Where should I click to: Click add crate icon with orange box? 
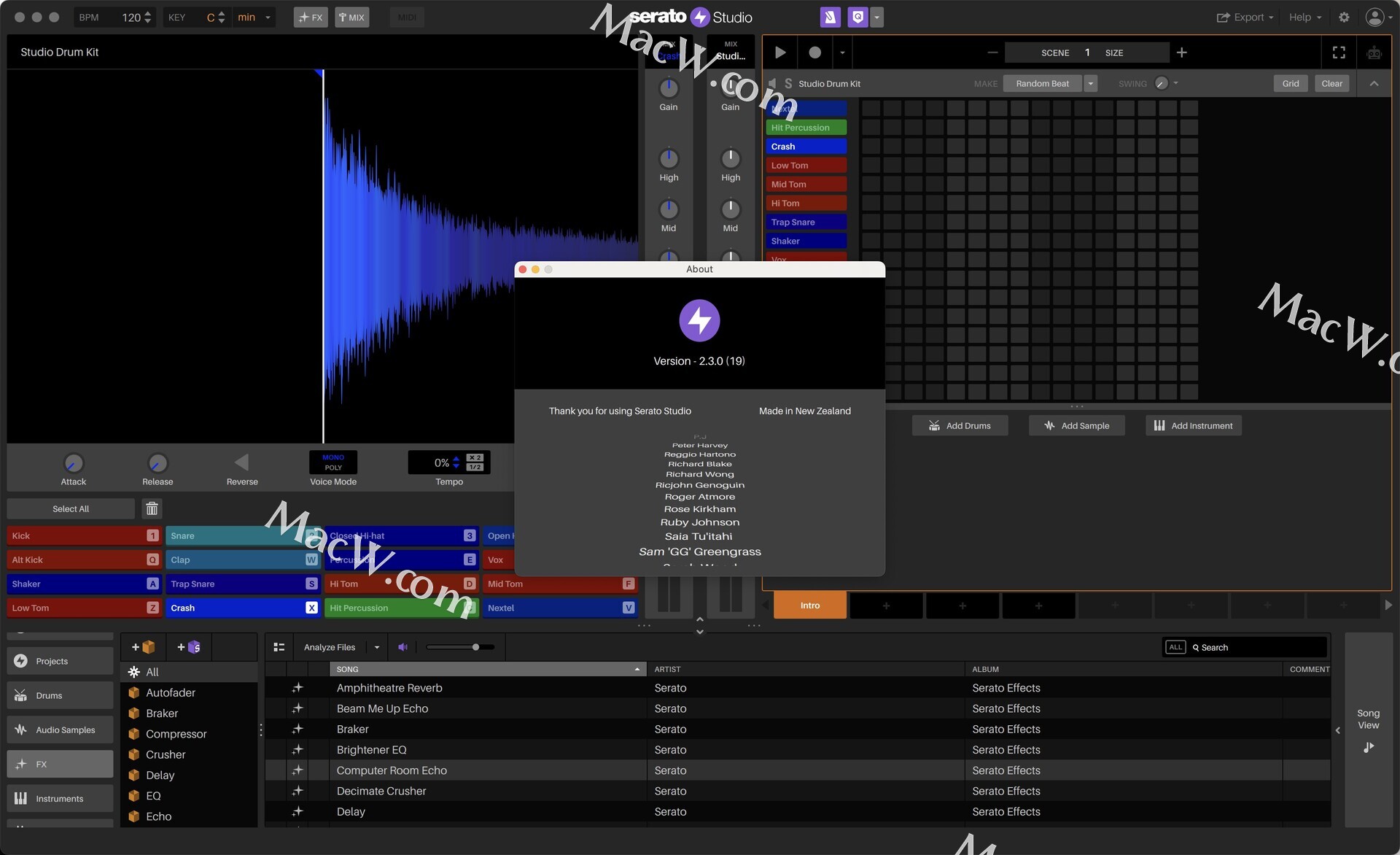pyautogui.click(x=143, y=647)
